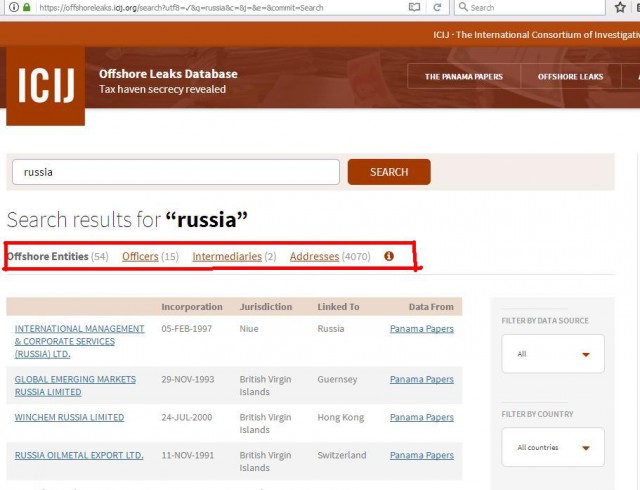Open the site information icon in address bar
The width and height of the screenshot is (640, 490).
coord(14,7)
